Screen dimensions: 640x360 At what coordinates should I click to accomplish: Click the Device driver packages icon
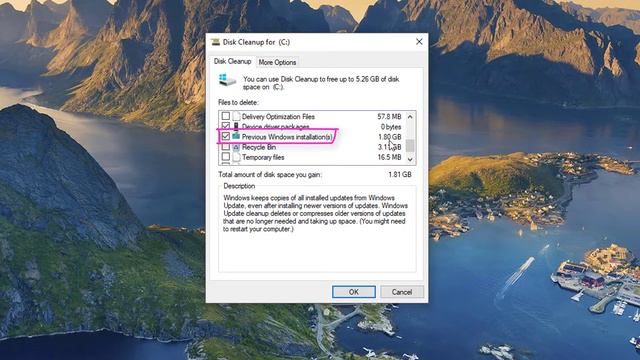[x=236, y=126]
